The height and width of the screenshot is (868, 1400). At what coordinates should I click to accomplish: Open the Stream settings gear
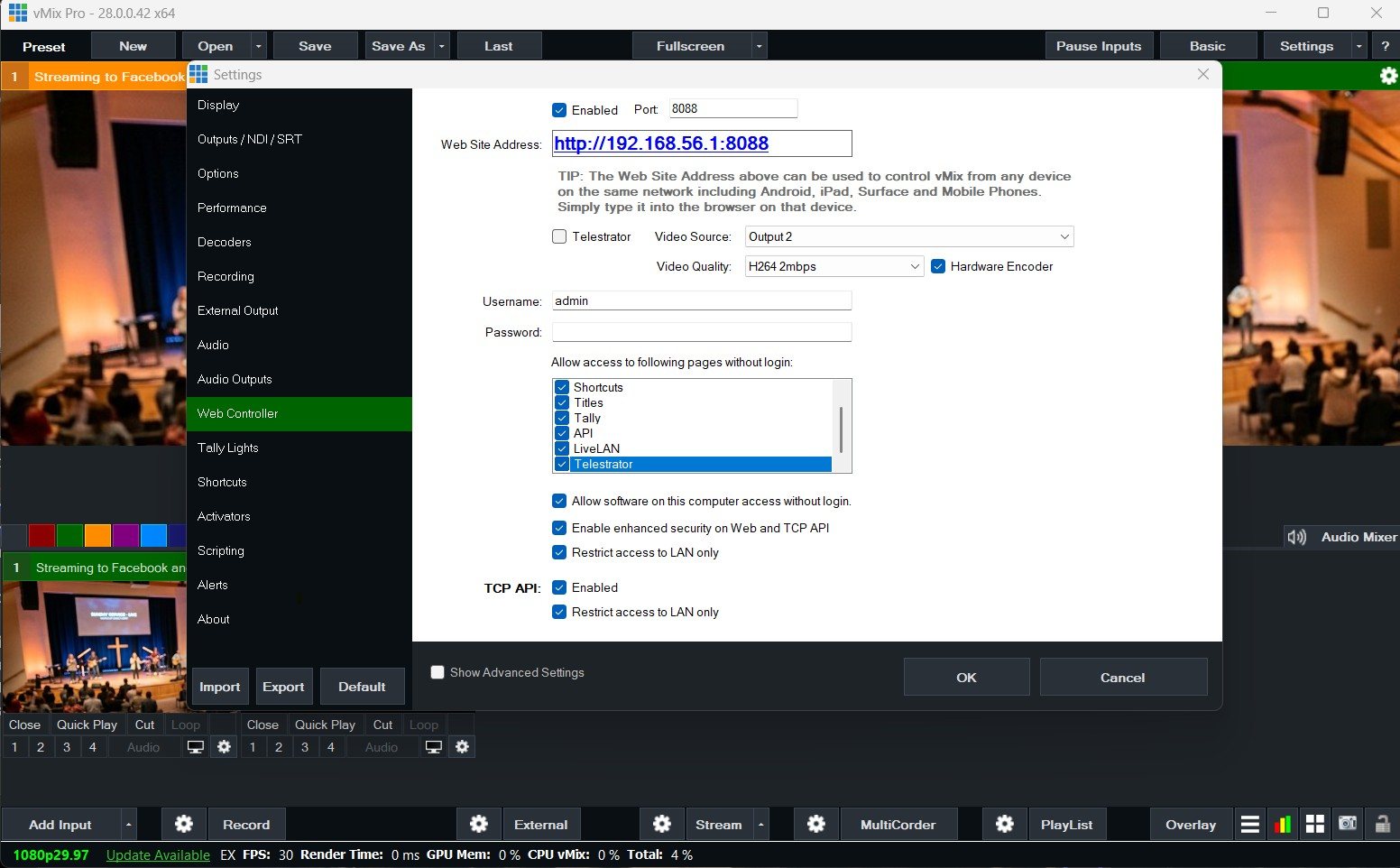662,824
